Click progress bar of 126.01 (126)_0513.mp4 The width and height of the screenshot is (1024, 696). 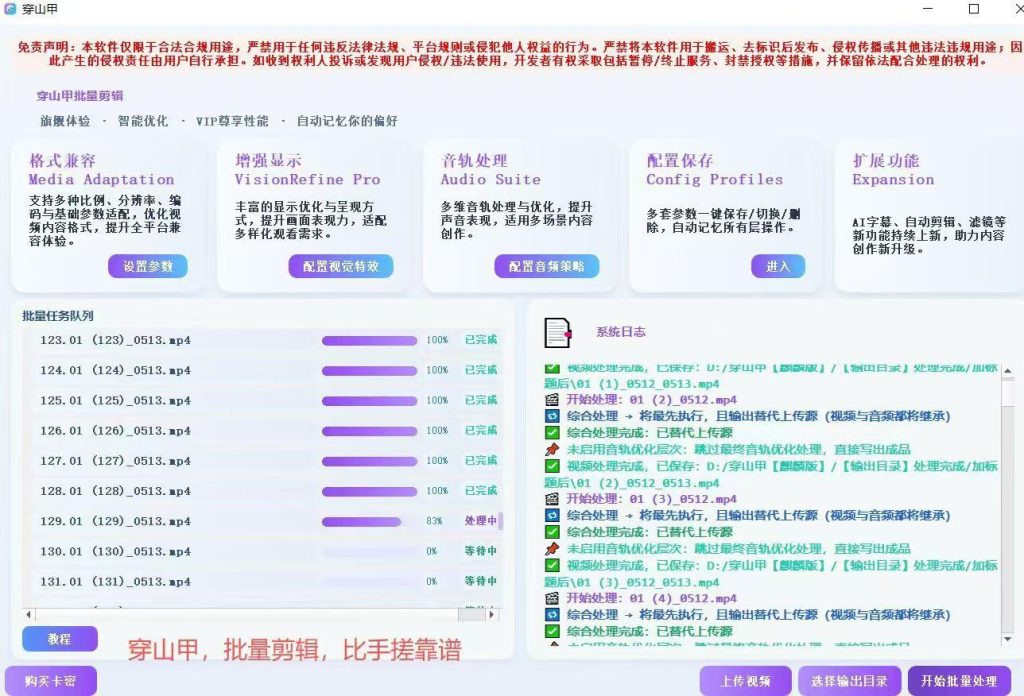click(x=369, y=431)
